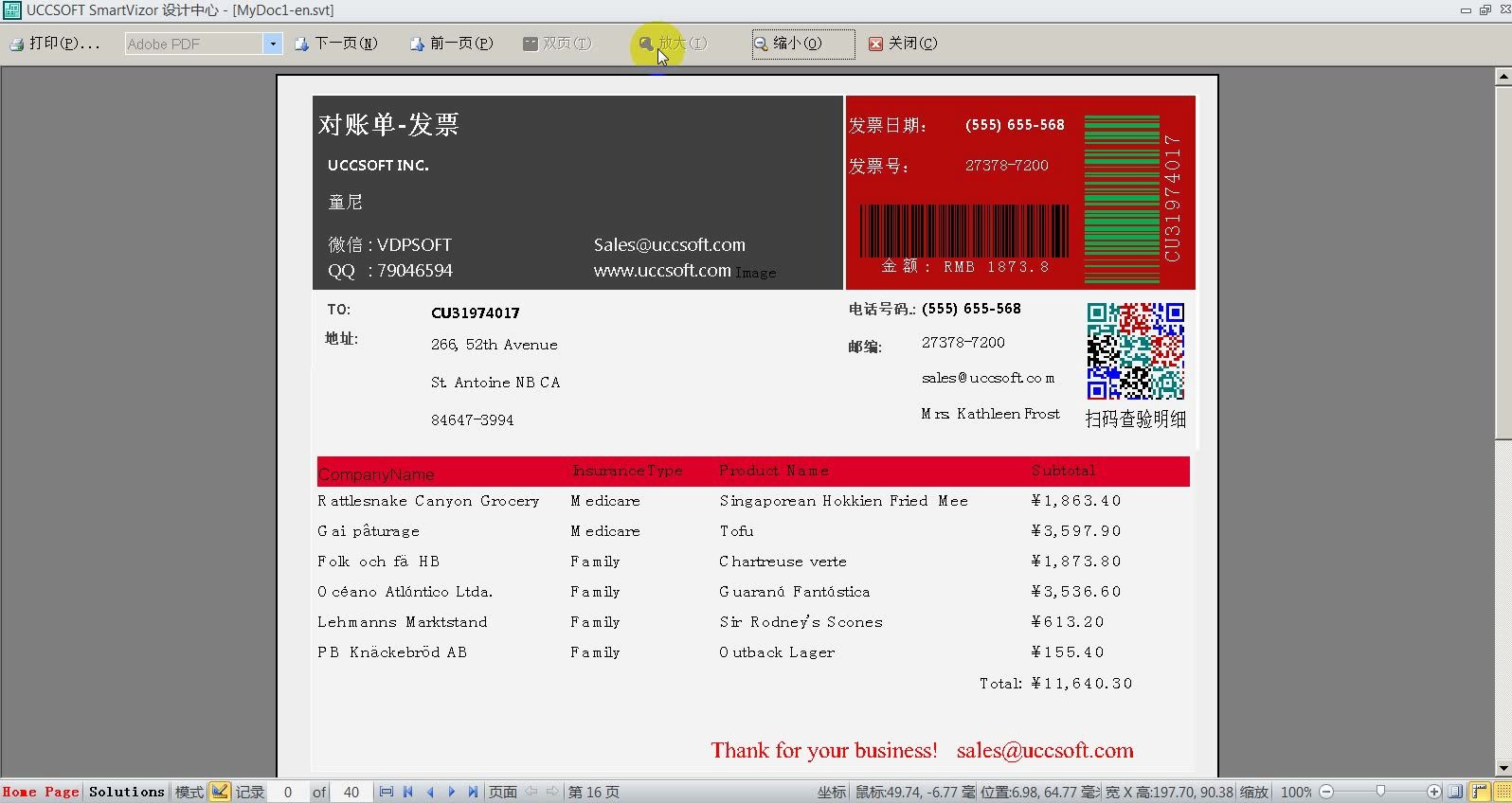Viewport: 1512px width, 803px height.
Task: Open the Solutions link in status bar
Action: 127,792
